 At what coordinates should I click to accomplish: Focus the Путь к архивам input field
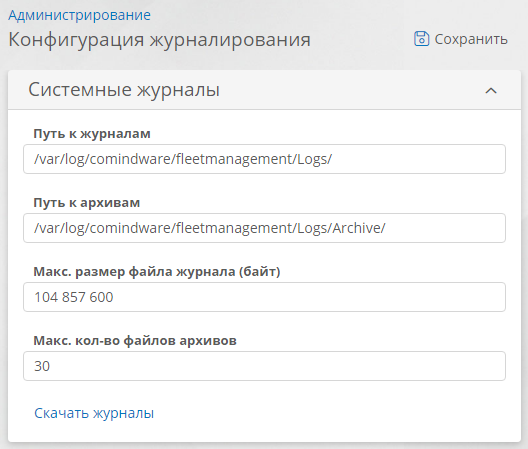264,228
